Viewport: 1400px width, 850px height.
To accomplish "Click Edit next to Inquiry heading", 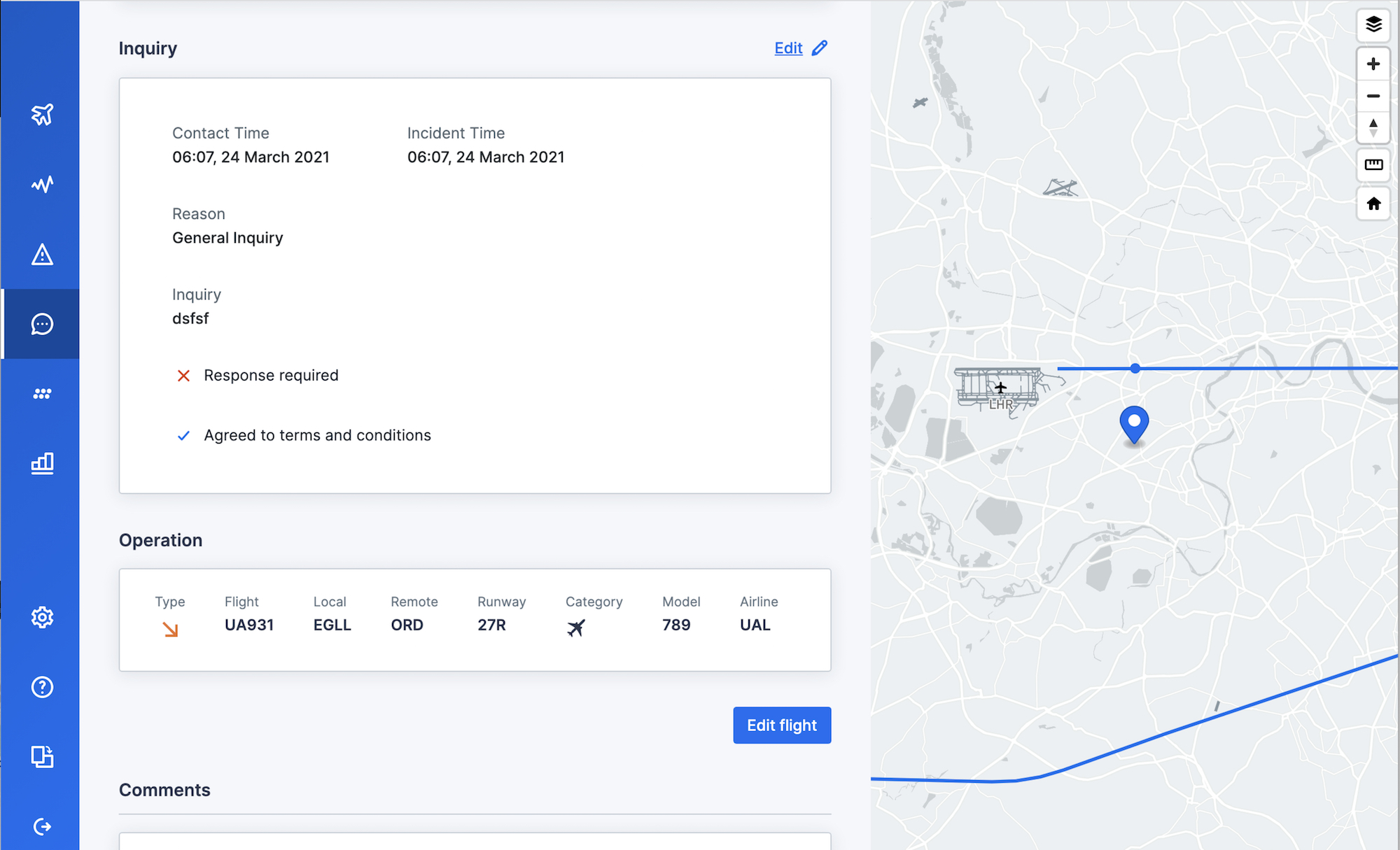I will tap(788, 48).
